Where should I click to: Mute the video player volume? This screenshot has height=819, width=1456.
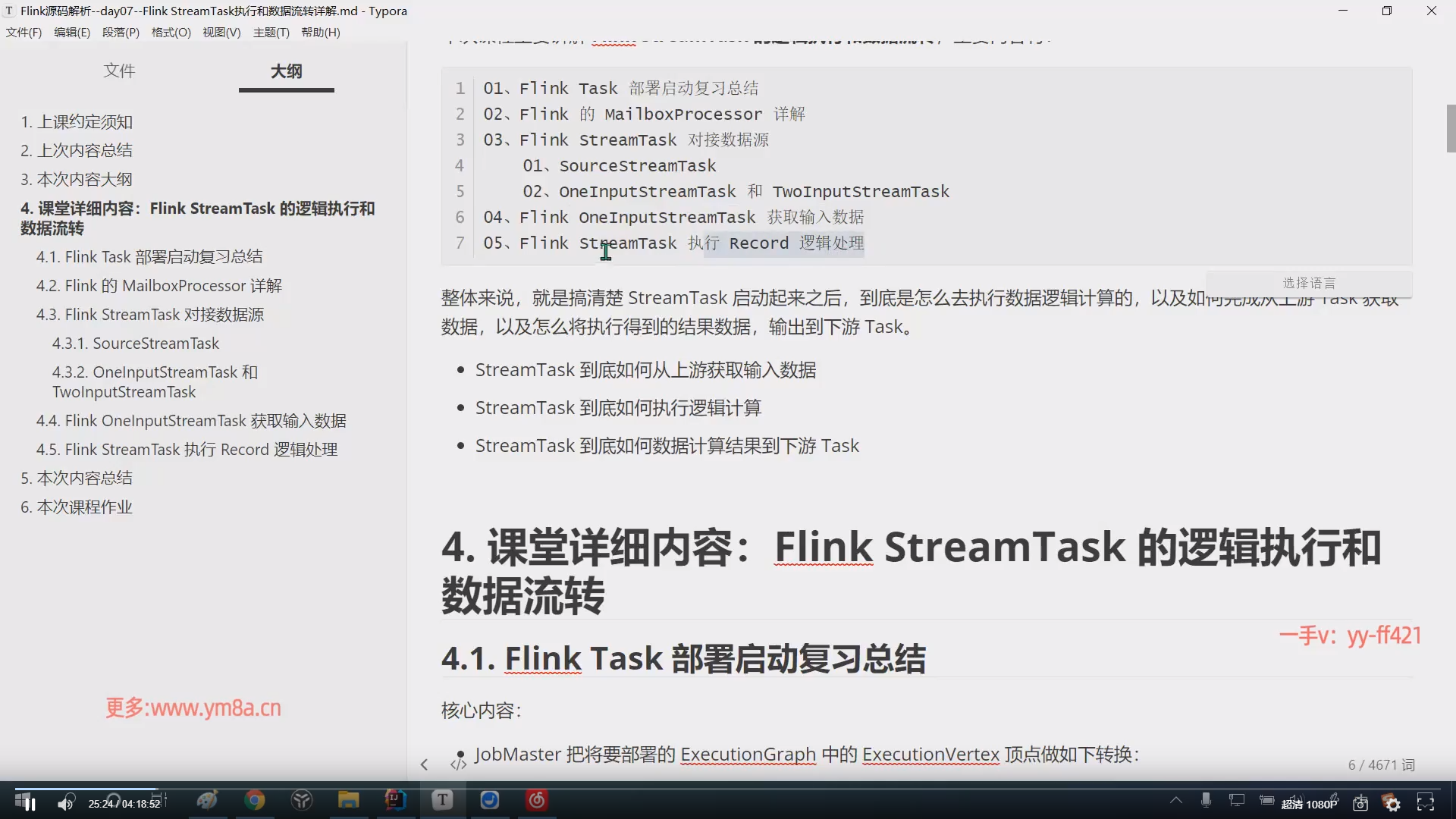point(66,803)
